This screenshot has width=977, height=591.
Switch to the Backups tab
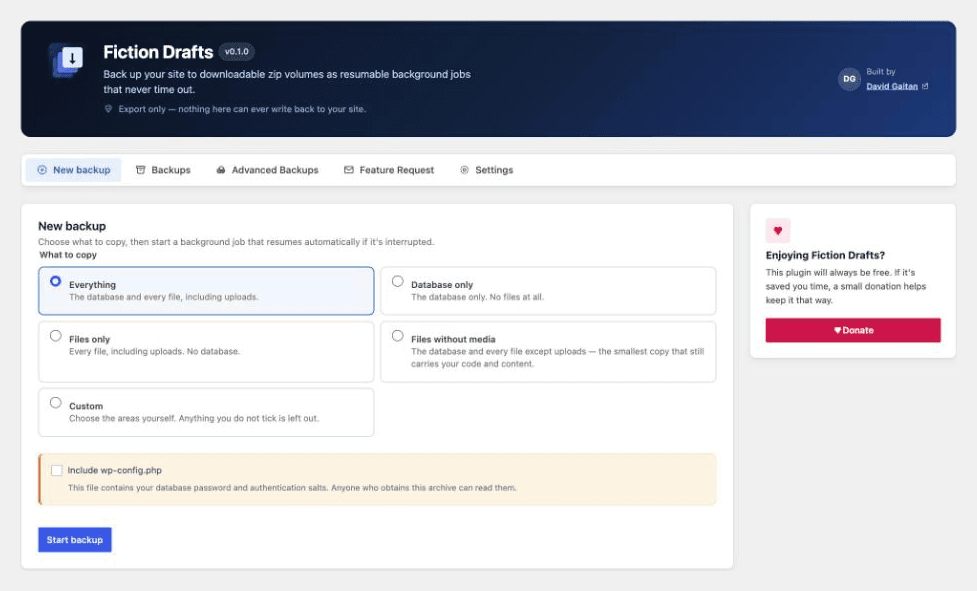pyautogui.click(x=163, y=170)
